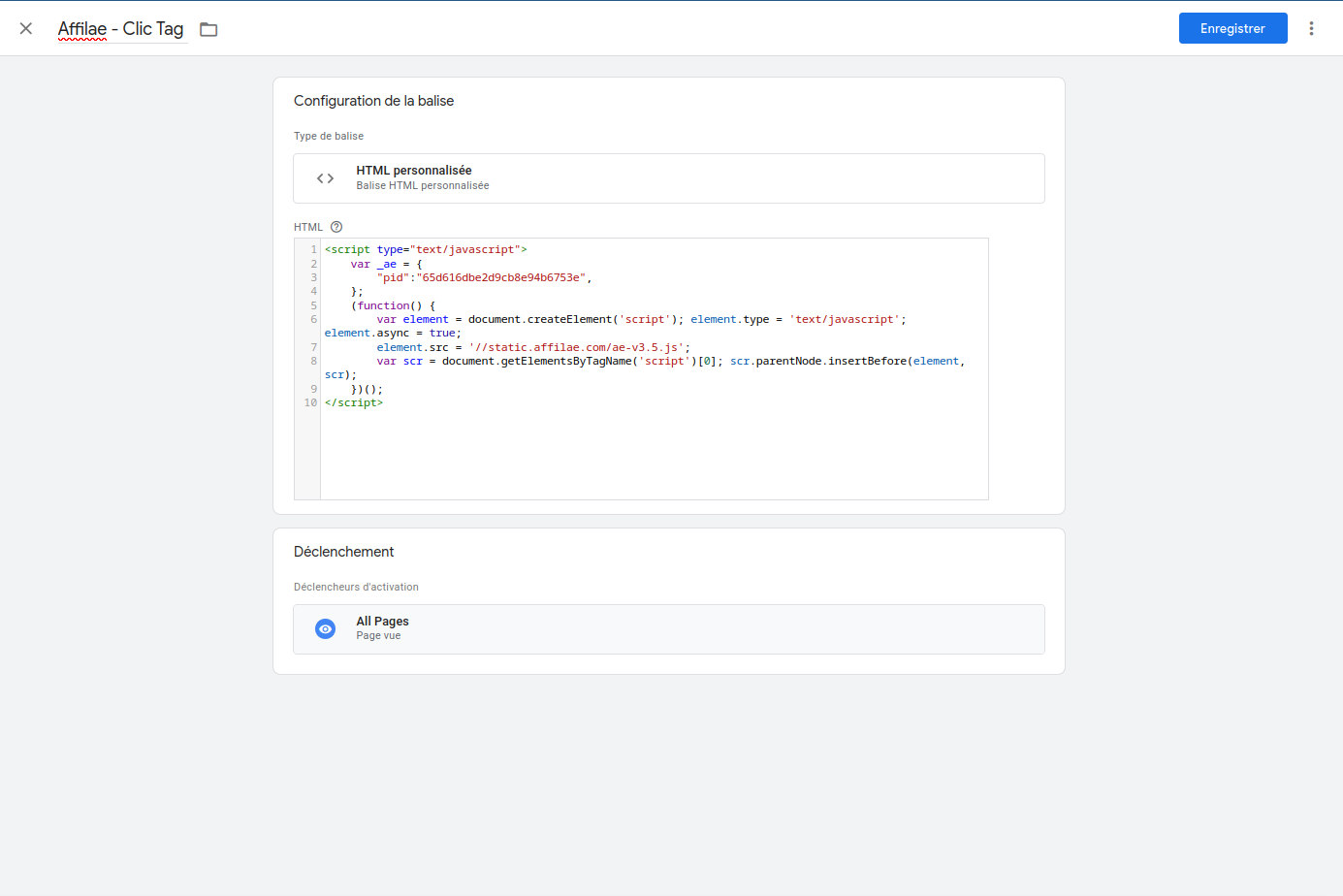The width and height of the screenshot is (1343, 896).
Task: Click the folder icon beside the tag name
Action: coord(208,29)
